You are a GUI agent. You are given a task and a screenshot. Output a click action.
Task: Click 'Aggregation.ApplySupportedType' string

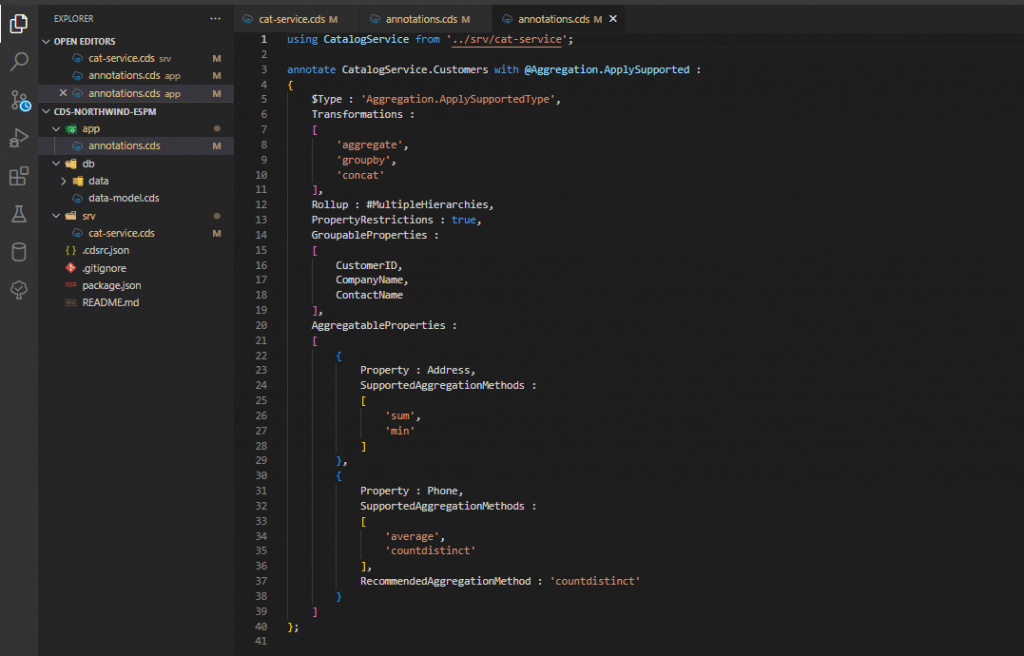[460, 99]
